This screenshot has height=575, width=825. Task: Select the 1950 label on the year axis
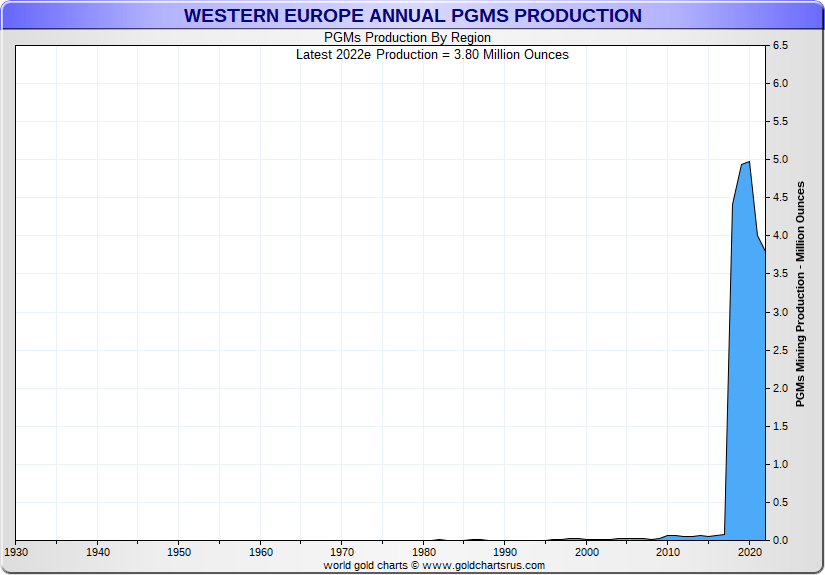(178, 551)
